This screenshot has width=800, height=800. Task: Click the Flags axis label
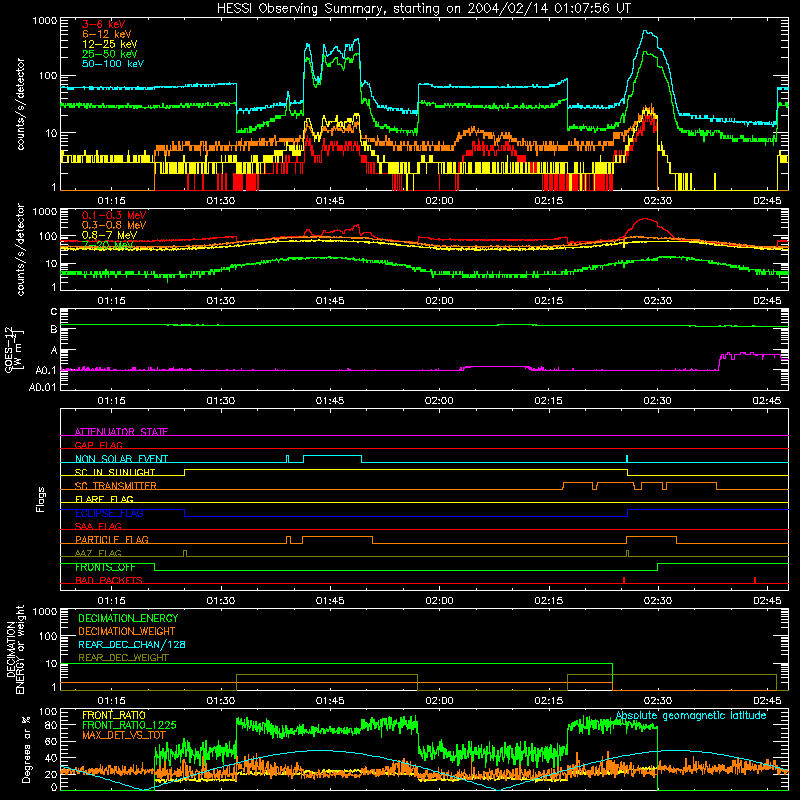click(41, 499)
